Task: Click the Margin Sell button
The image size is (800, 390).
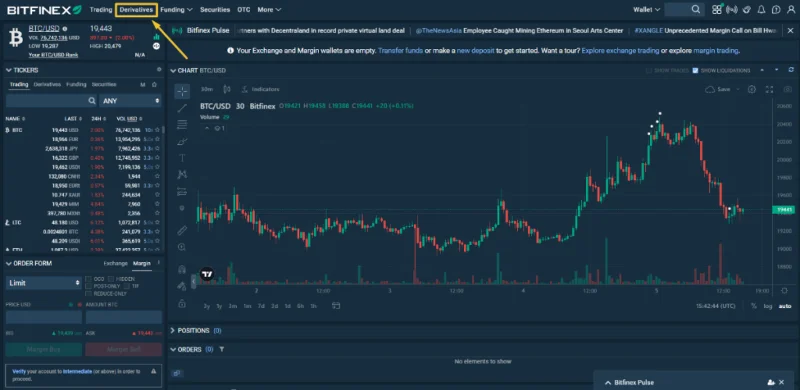Action: click(x=124, y=350)
